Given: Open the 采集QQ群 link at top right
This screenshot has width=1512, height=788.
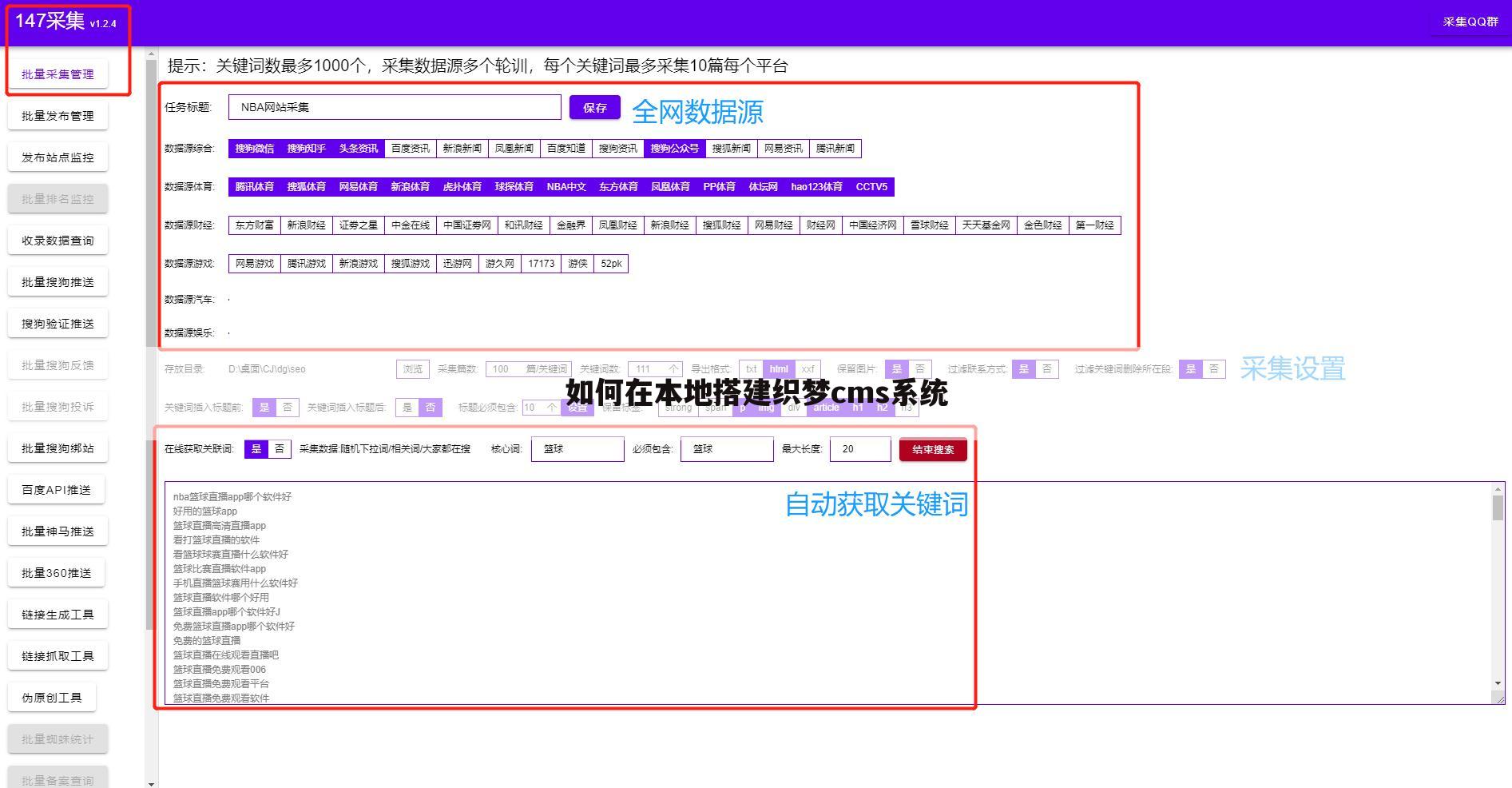Looking at the screenshot, I should [x=1470, y=23].
